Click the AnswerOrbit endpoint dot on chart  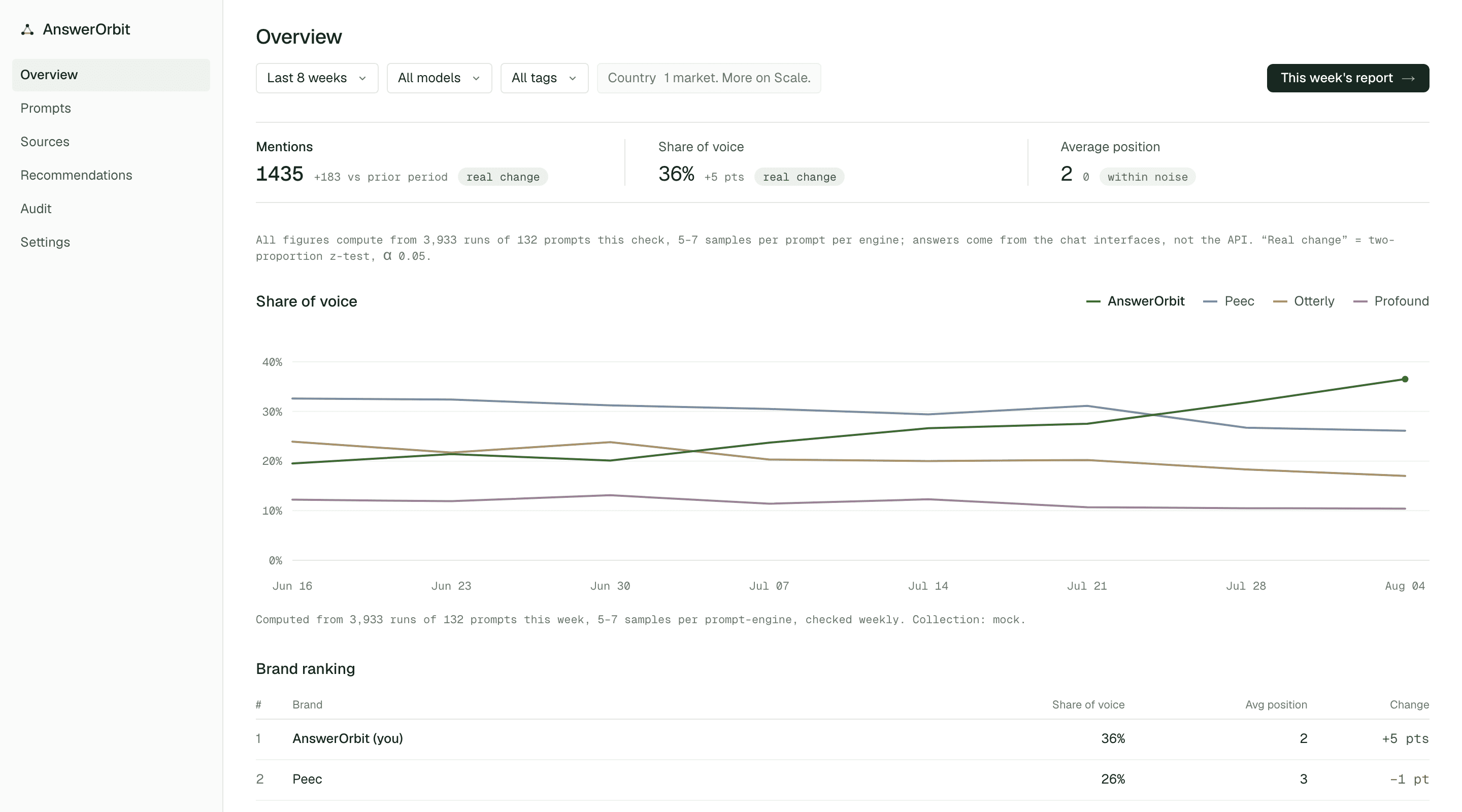[1405, 379]
